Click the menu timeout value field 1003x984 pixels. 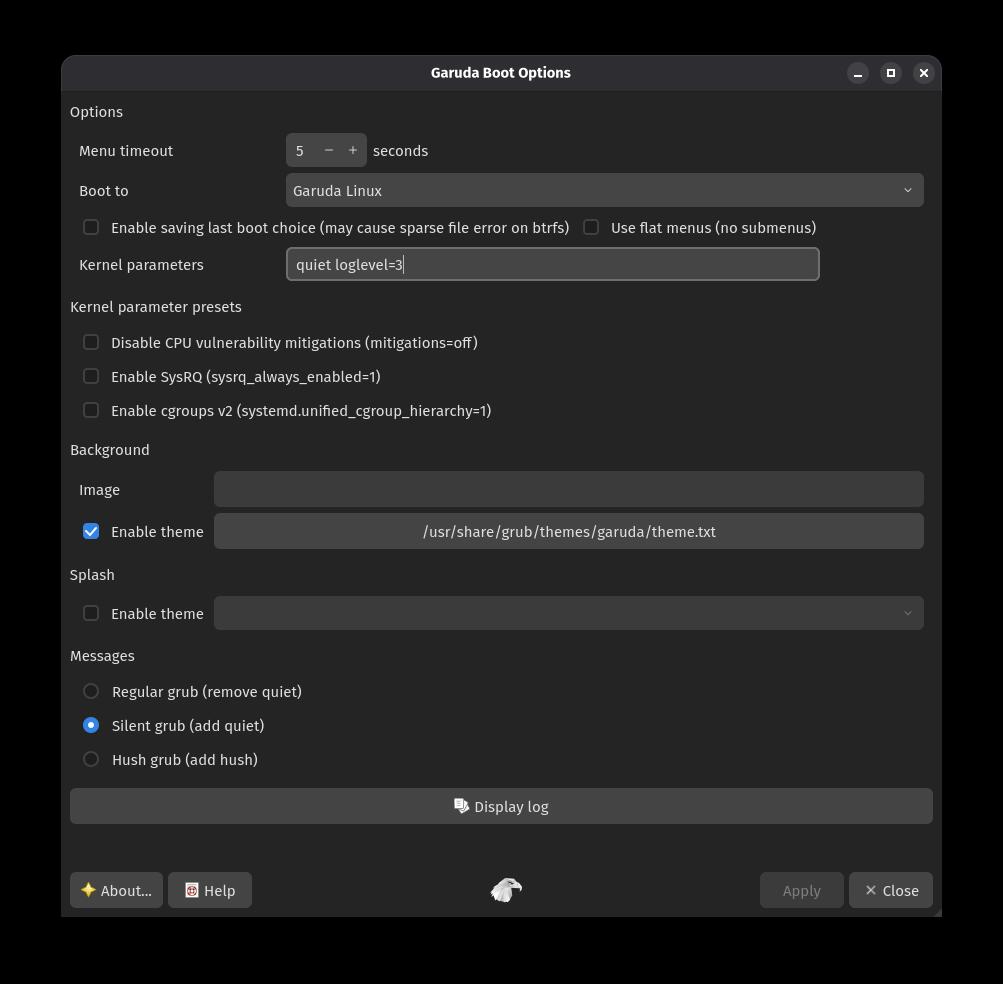(x=302, y=150)
